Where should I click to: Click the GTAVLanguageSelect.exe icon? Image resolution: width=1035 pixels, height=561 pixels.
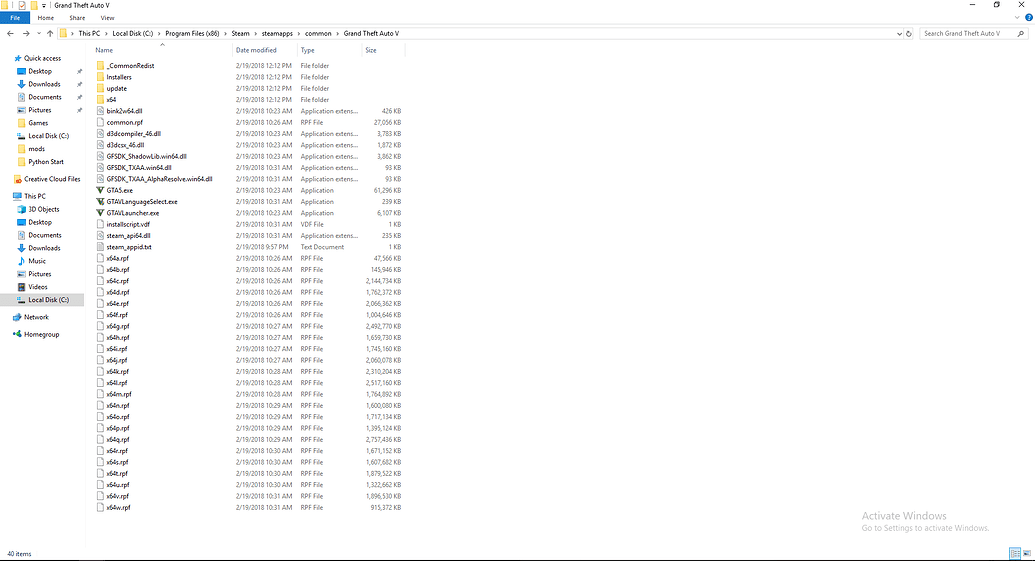click(100, 201)
